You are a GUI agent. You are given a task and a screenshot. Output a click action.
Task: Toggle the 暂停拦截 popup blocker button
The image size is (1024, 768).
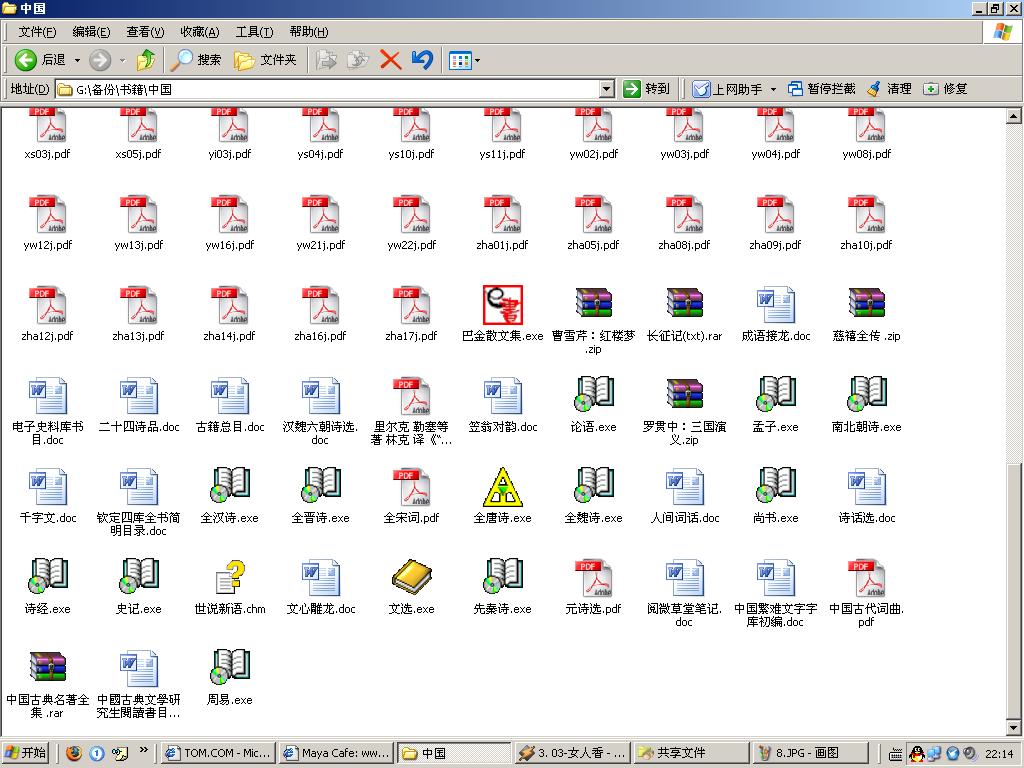[x=821, y=89]
